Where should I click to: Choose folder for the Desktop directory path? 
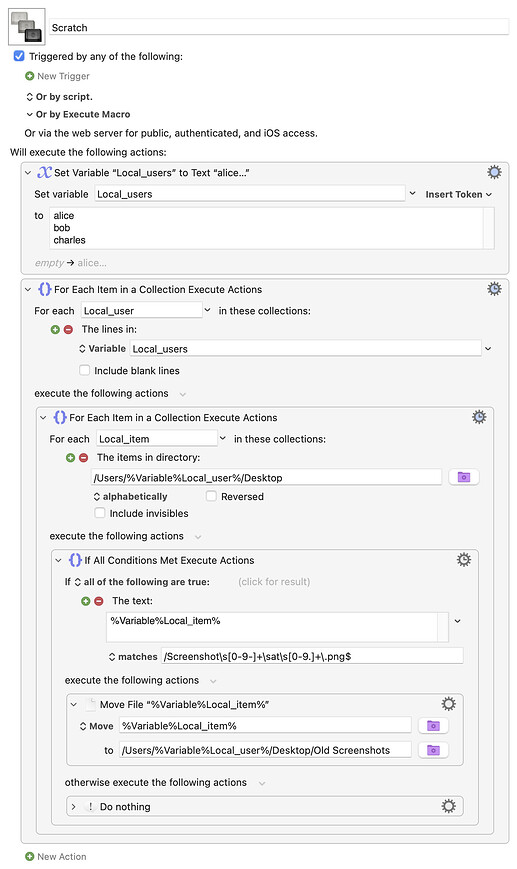(x=464, y=477)
